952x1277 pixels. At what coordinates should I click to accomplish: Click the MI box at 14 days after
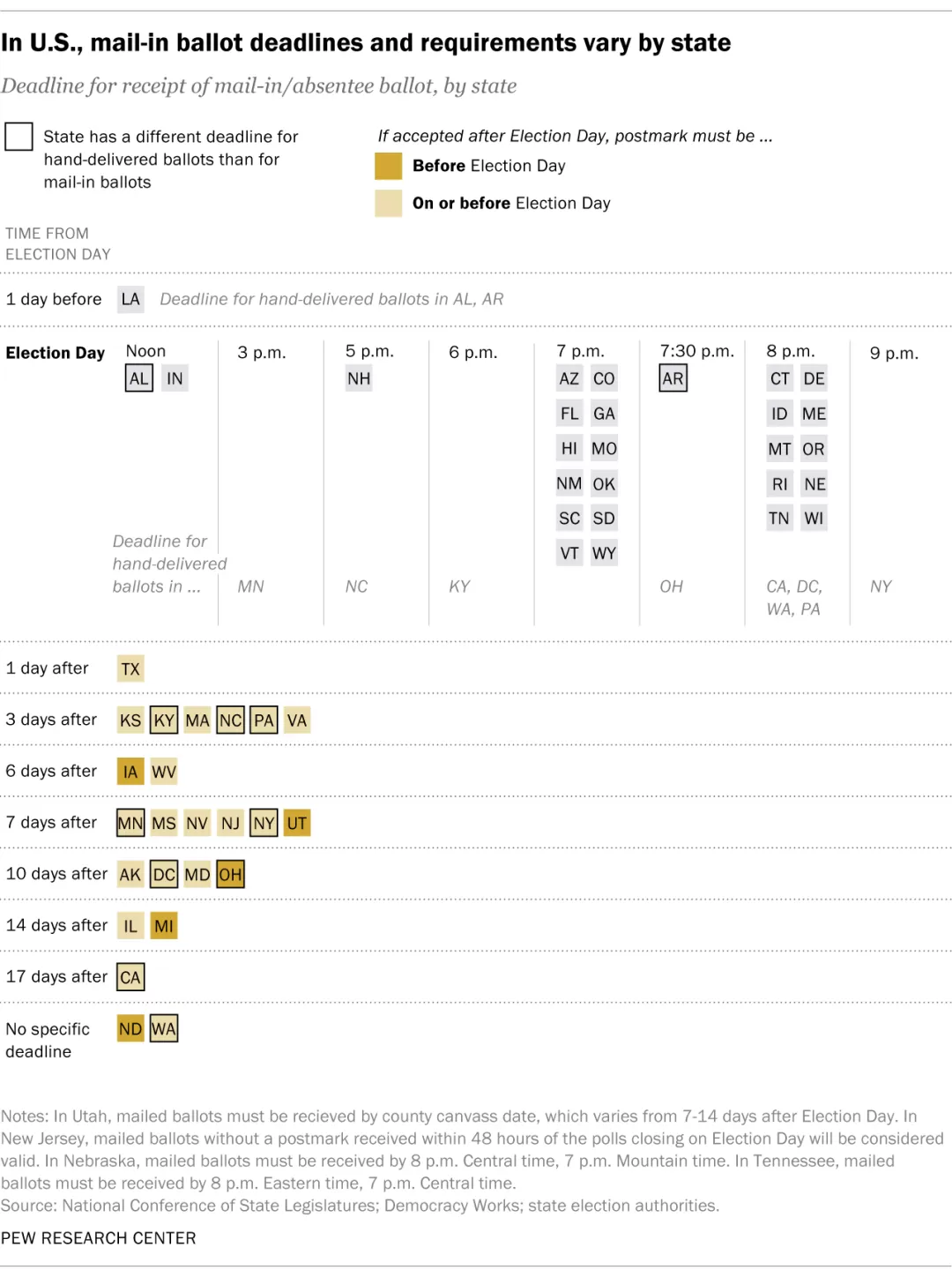click(164, 926)
